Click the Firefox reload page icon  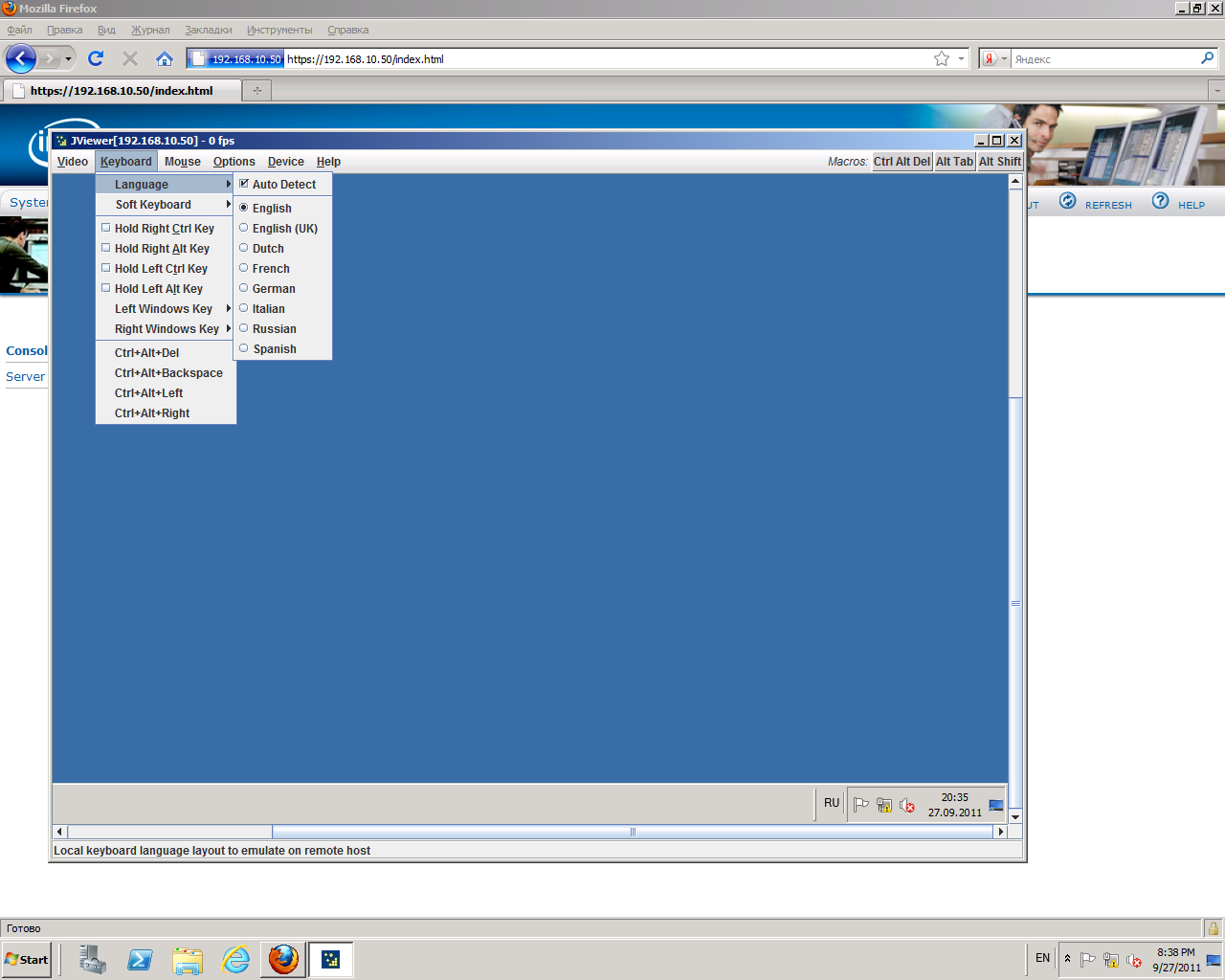[96, 58]
